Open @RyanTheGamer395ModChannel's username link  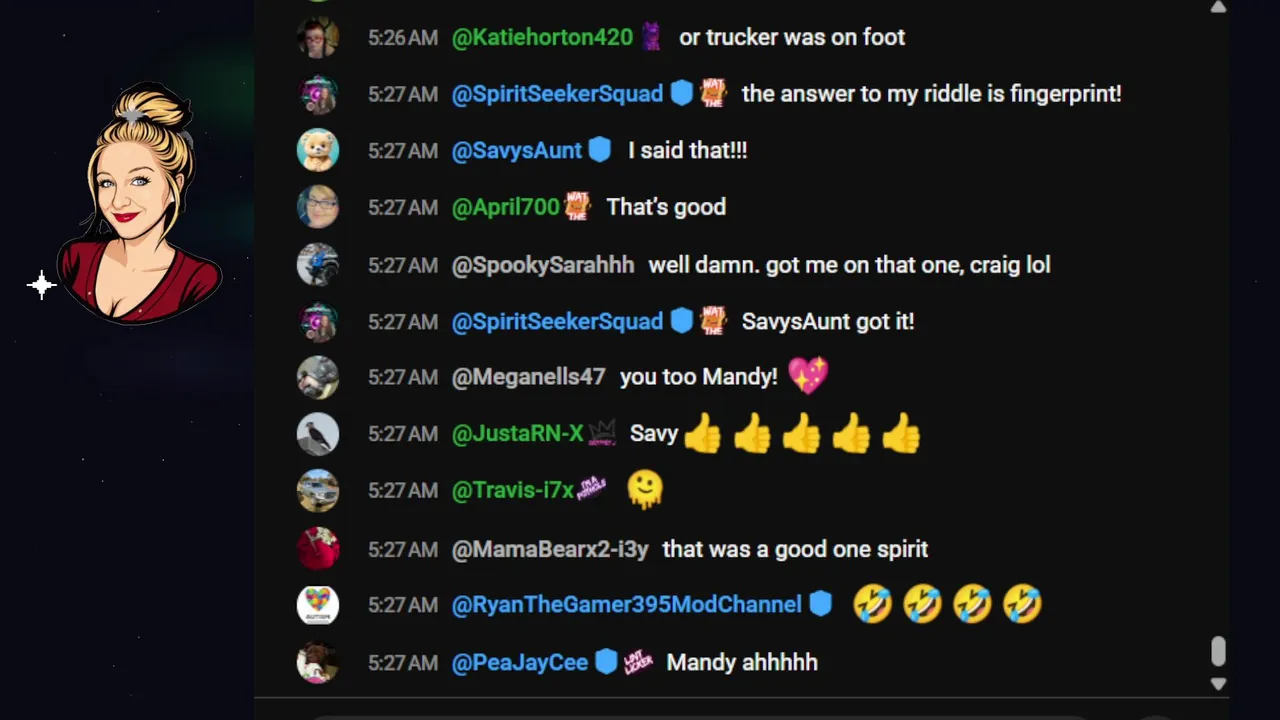pos(627,605)
